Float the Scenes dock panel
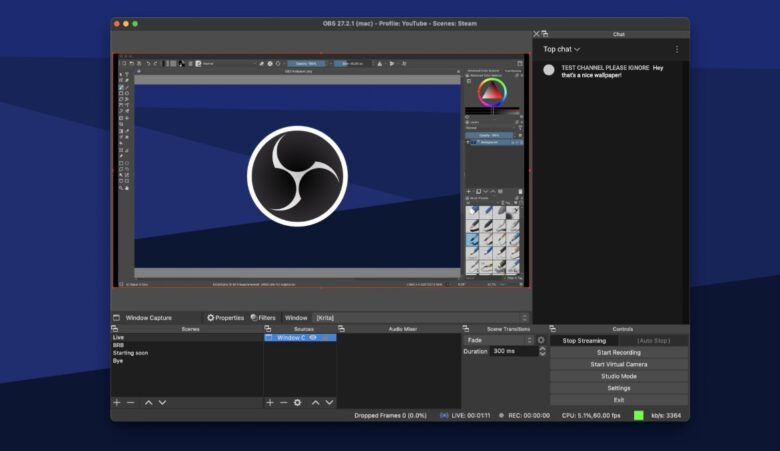This screenshot has height=451, width=780. click(x=115, y=329)
